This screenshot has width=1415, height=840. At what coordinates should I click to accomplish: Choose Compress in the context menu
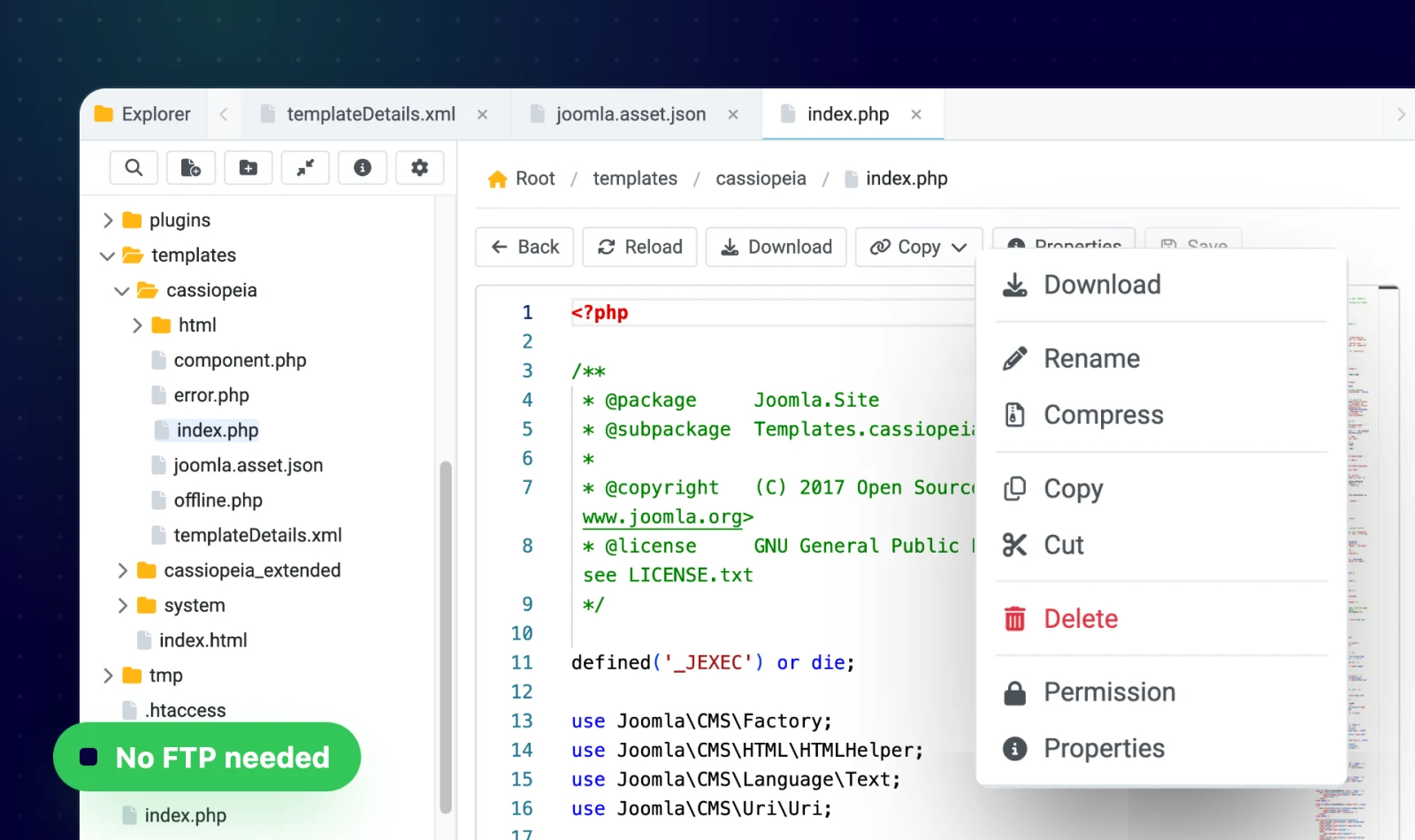pos(1161,415)
